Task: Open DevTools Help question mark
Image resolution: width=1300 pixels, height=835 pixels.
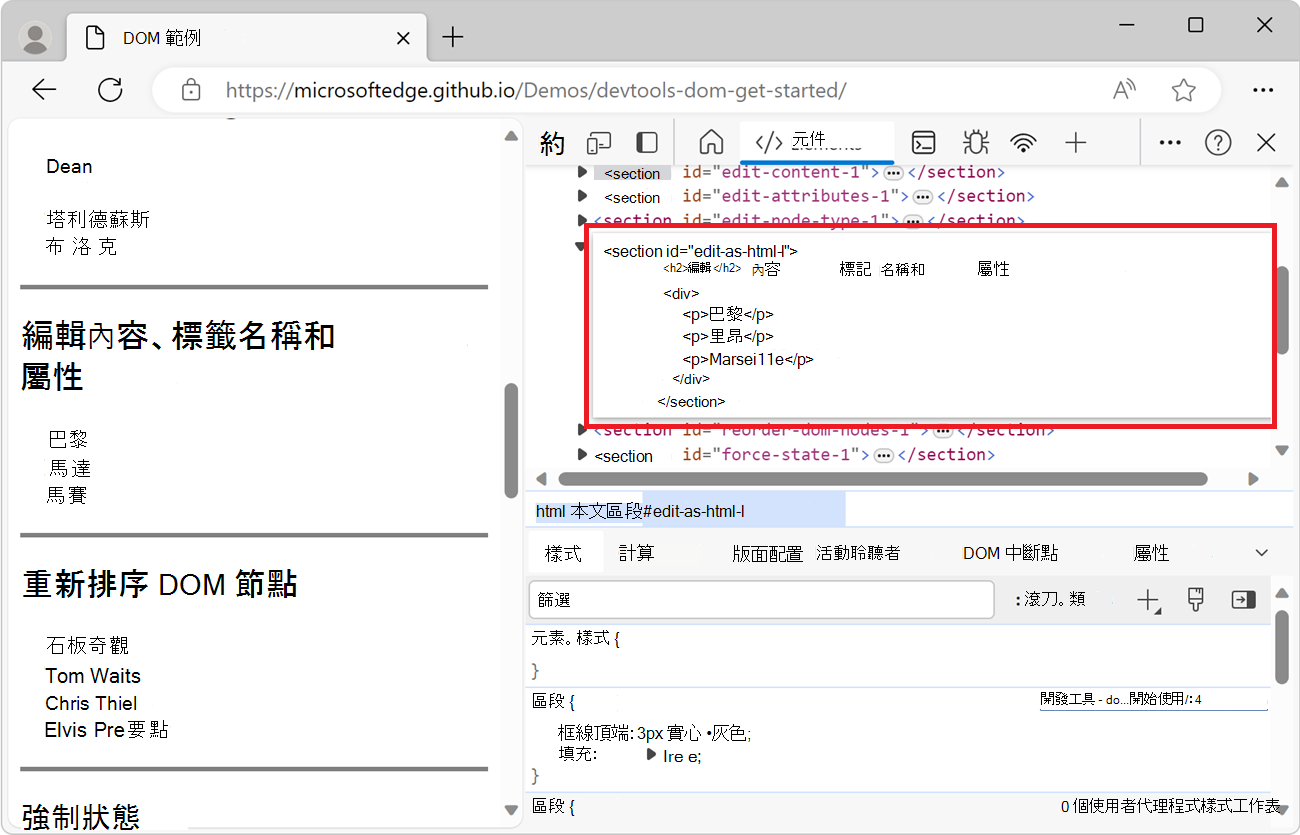Action: (1218, 142)
